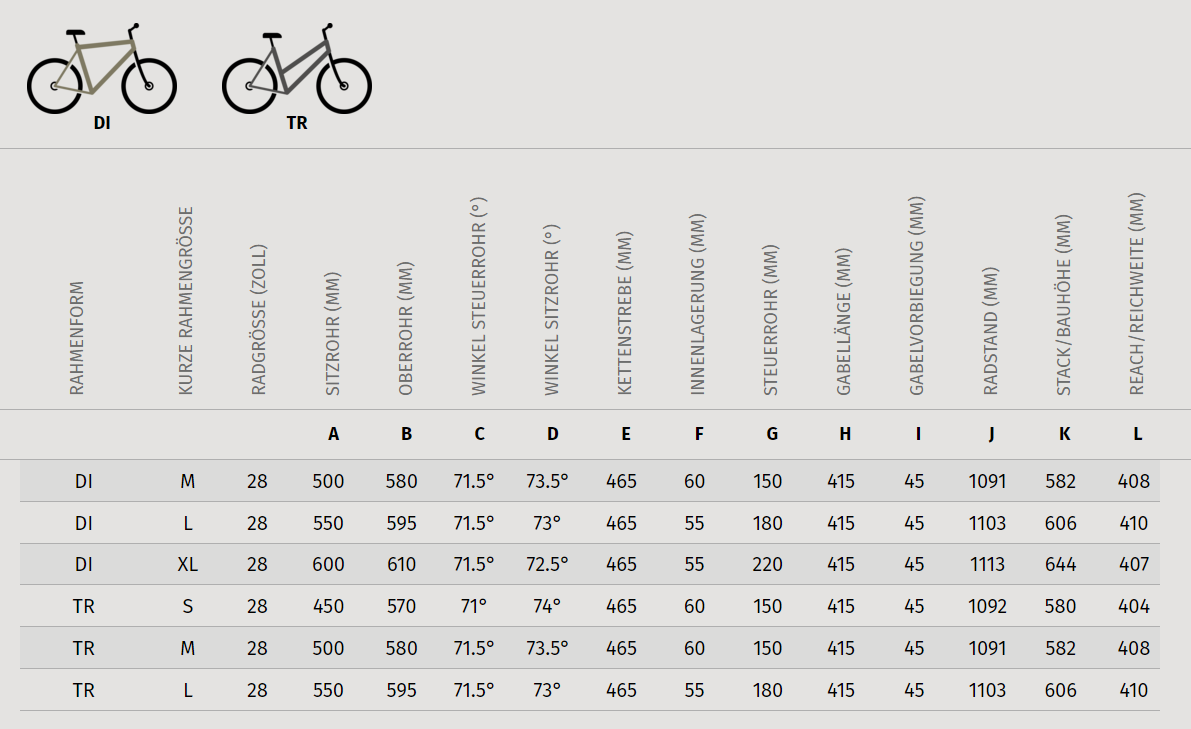Click the REACH/REICHWEITE (MM) column header

pyautogui.click(x=1136, y=293)
